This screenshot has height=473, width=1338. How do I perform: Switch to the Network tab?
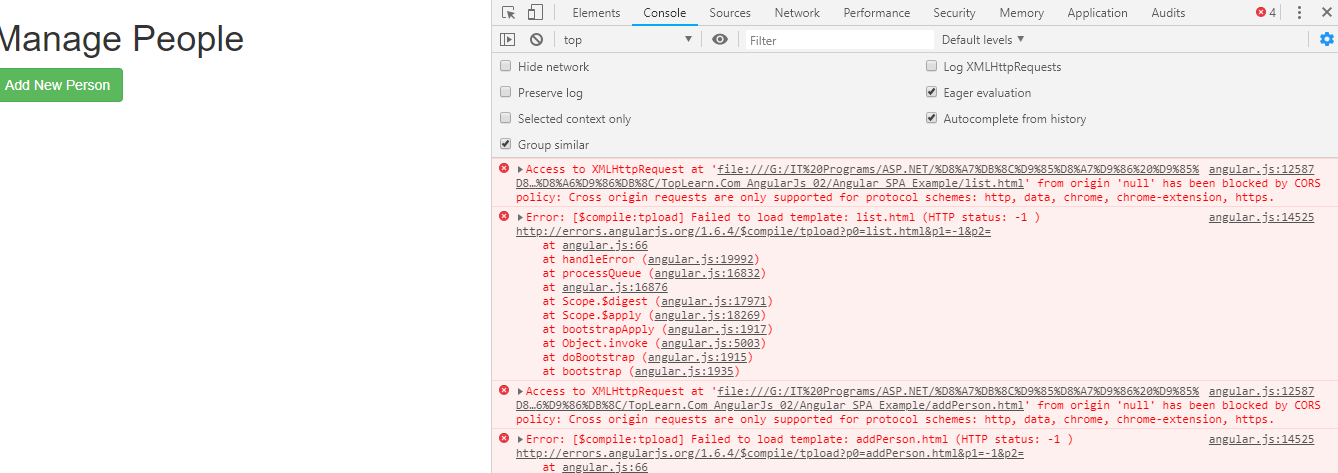click(796, 13)
